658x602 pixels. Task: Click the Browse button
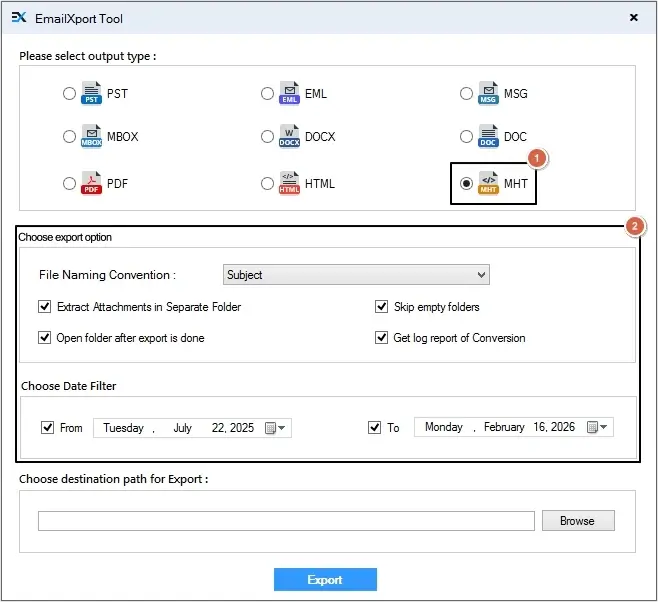pos(578,521)
